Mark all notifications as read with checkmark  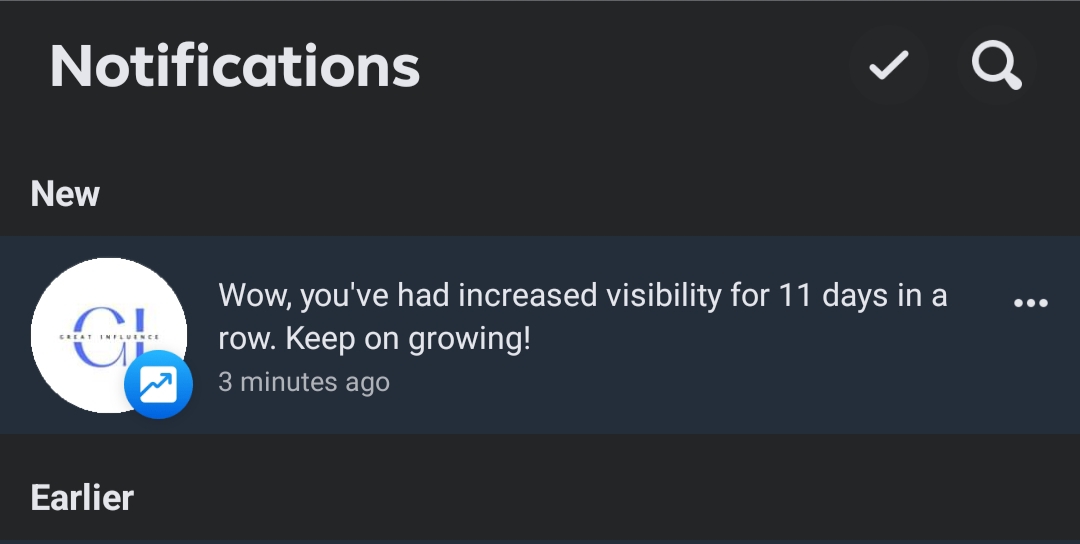889,65
